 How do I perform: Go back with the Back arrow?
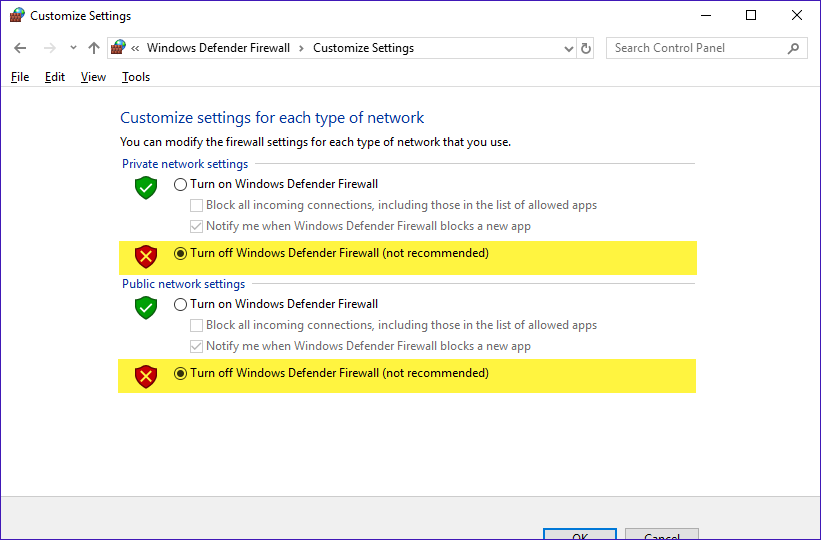pos(20,48)
